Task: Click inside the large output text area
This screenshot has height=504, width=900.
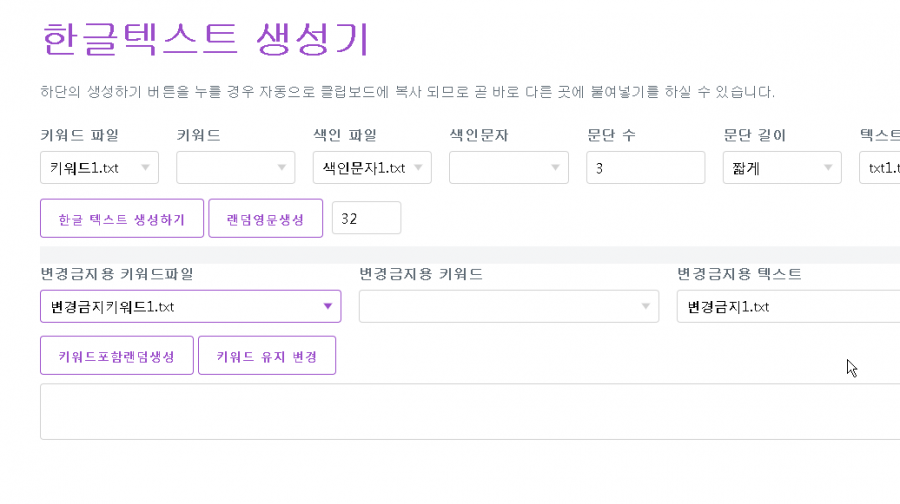Action: (x=470, y=412)
